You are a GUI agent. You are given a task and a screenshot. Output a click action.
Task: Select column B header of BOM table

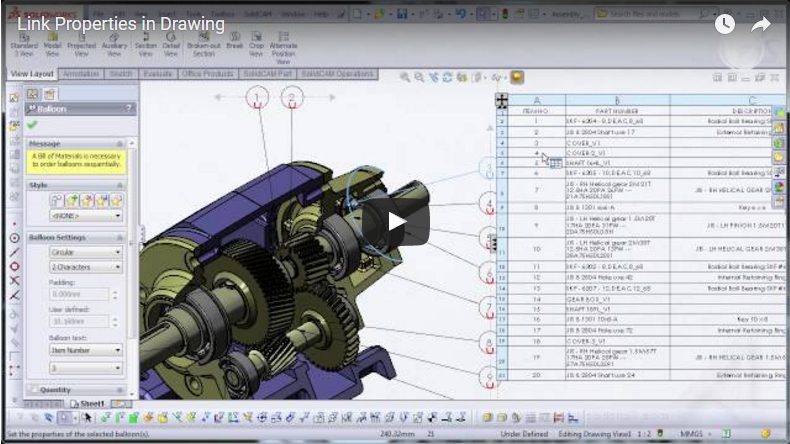[618, 100]
